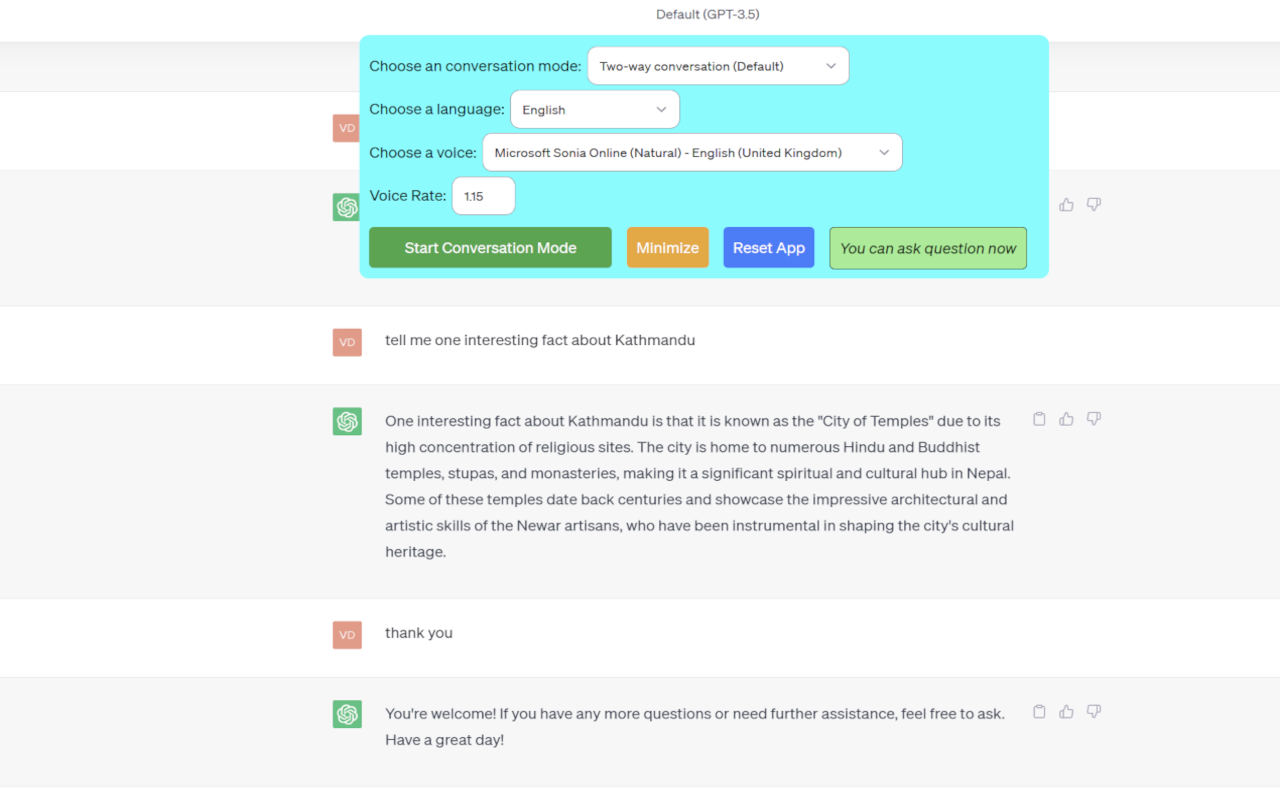Thumbs down the Kathmandu temples response
The width and height of the screenshot is (1280, 800).
click(1094, 419)
